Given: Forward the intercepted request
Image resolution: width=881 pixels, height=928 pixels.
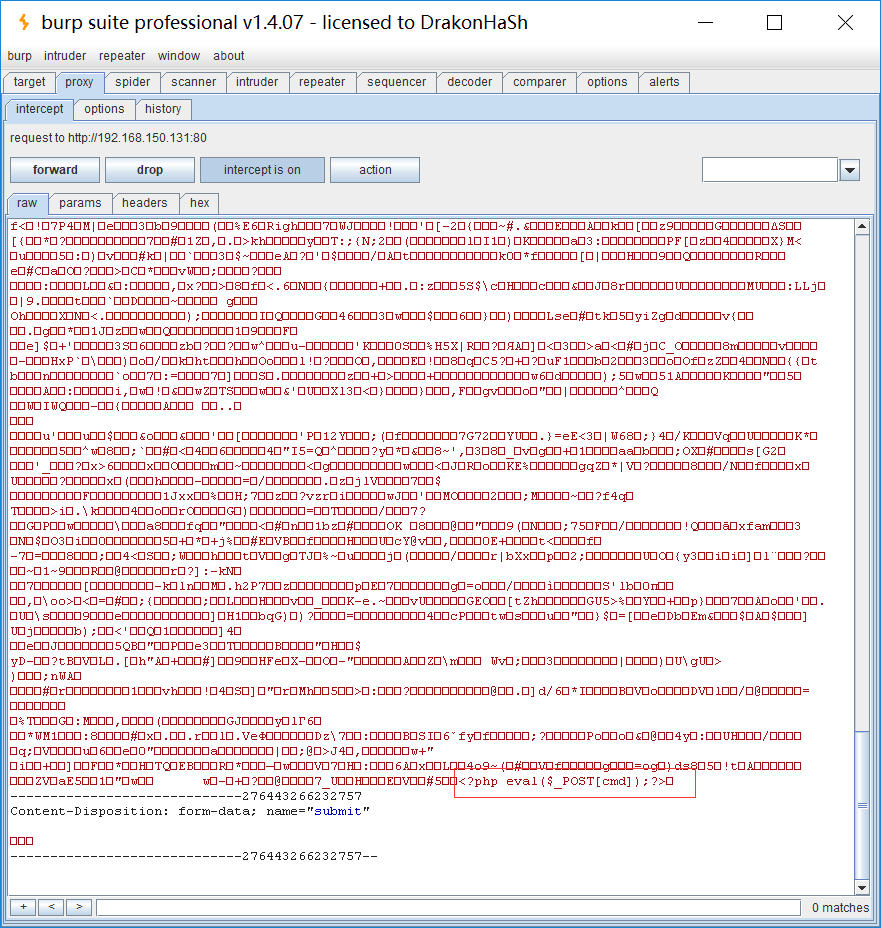Looking at the screenshot, I should [55, 170].
